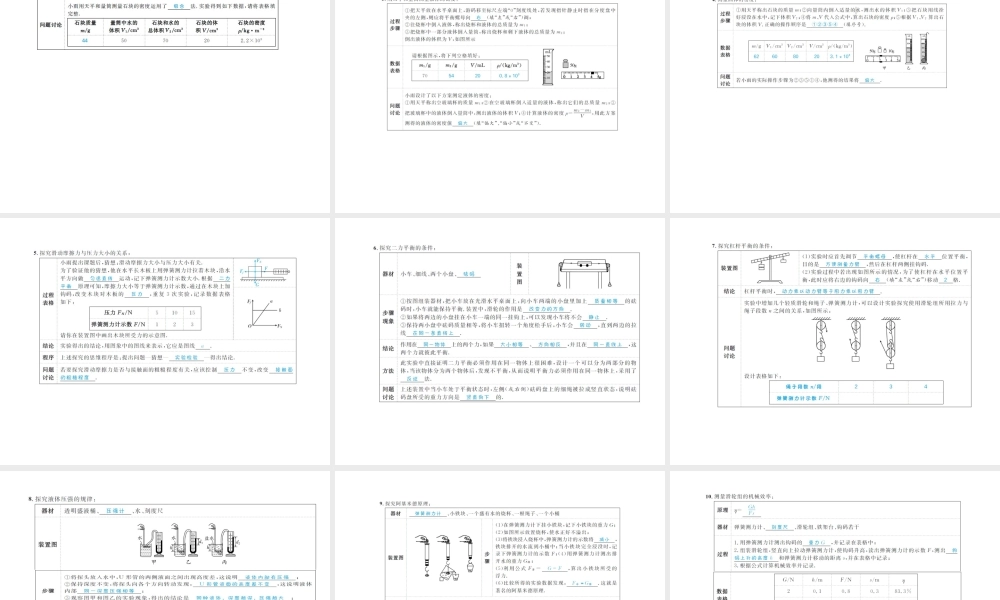Viewport: 1000px width, 600px height.
Task: Select '绳子段数 n/段' header in page 7 table
Action: pos(804,386)
